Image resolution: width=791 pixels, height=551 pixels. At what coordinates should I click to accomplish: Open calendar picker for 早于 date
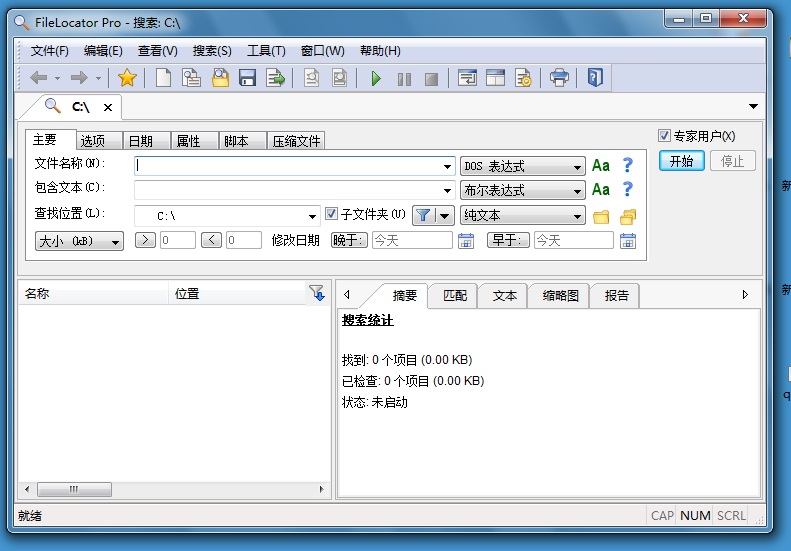(628, 241)
